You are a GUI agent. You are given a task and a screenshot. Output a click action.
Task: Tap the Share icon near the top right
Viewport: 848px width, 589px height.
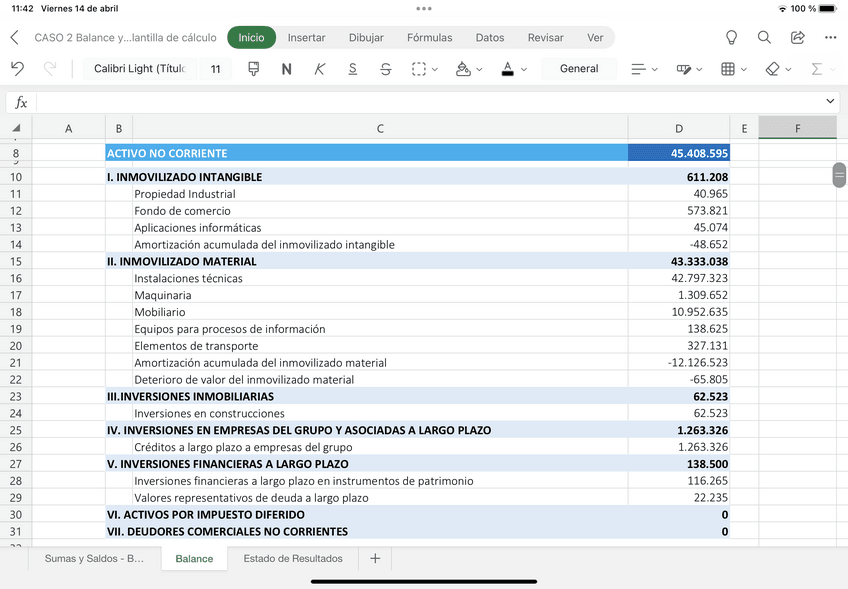pyautogui.click(x=797, y=36)
